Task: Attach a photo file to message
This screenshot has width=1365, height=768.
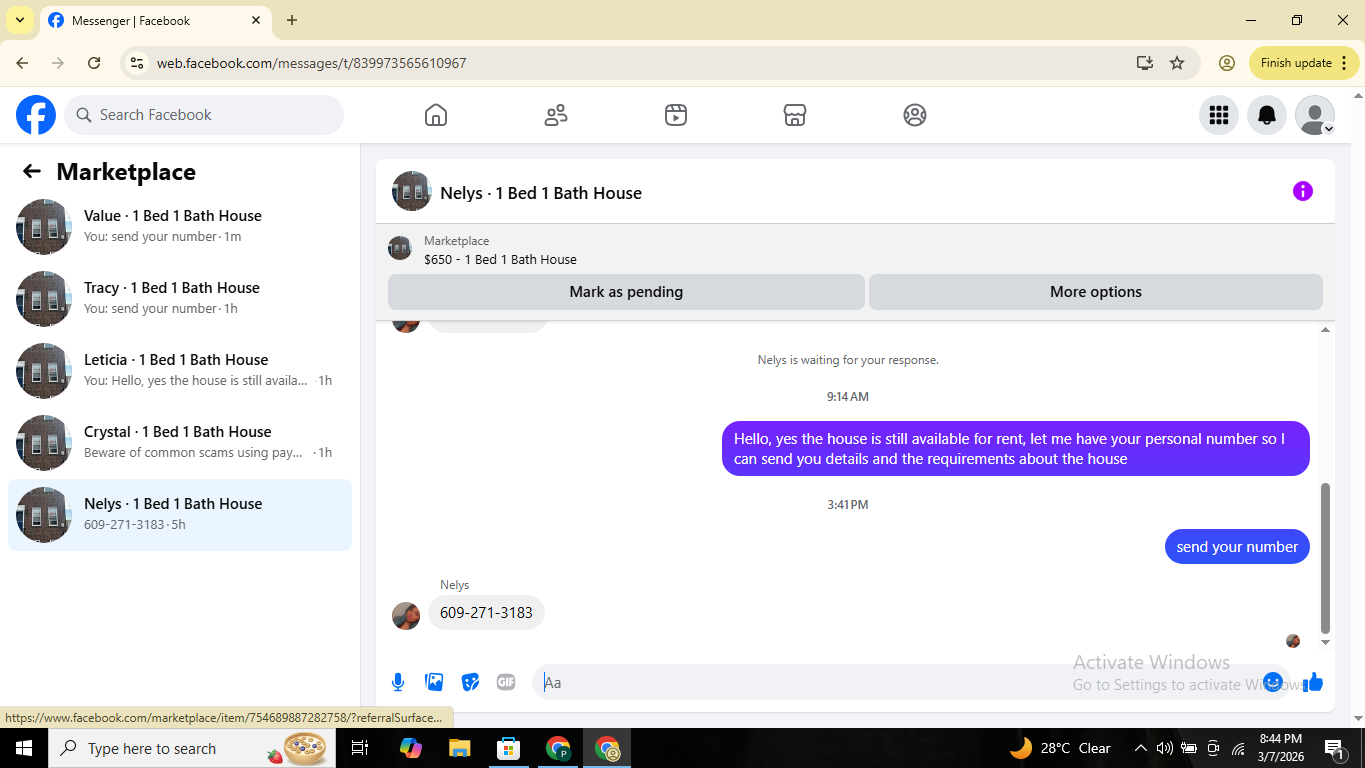Action: click(434, 682)
